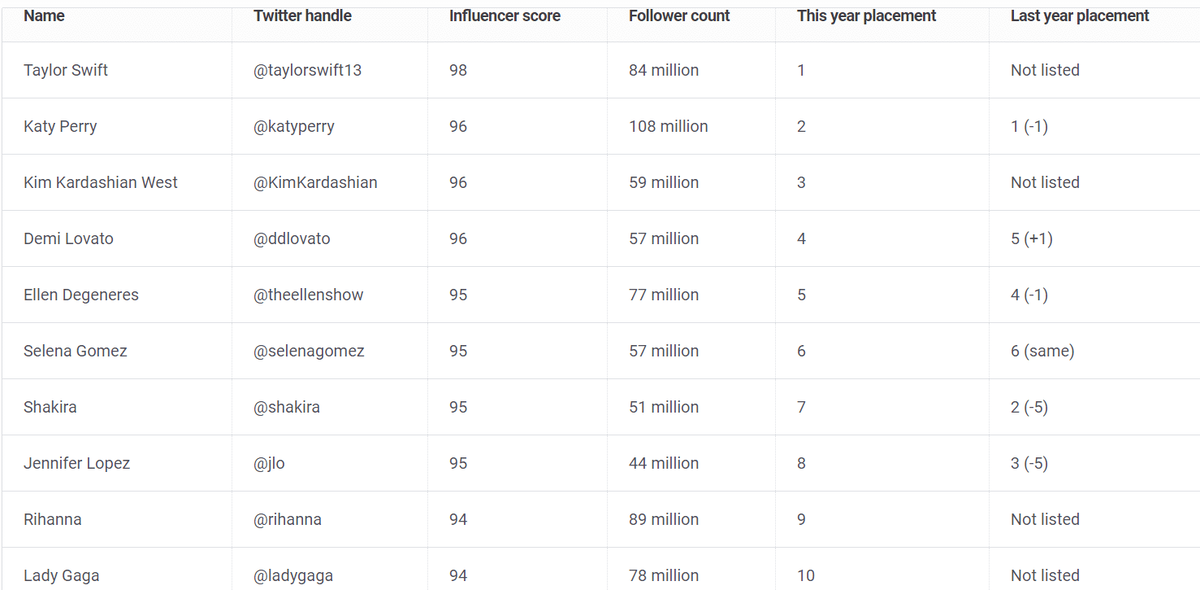
Task: Select the Jennifer Lopez name cell
Action: (77, 463)
